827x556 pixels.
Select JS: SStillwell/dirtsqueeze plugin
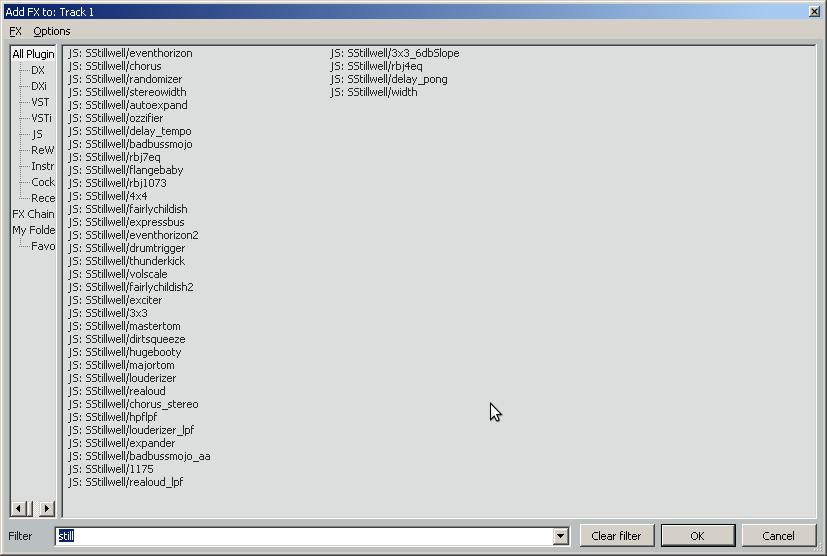point(127,339)
